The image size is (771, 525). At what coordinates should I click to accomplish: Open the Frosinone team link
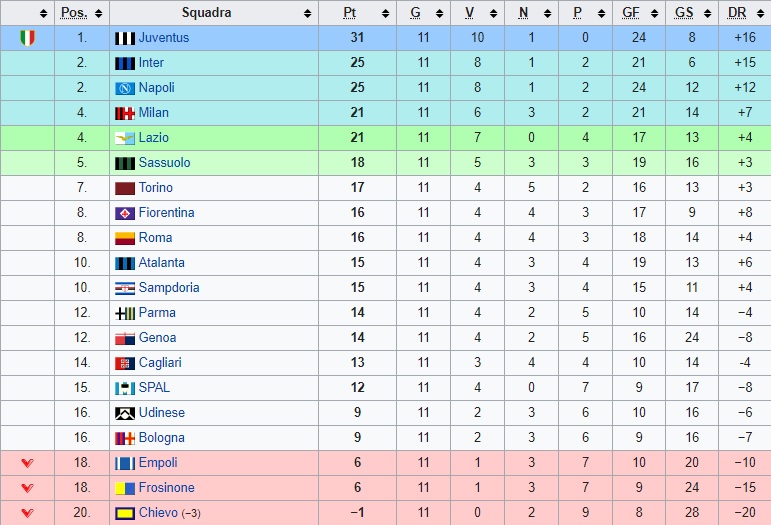166,488
